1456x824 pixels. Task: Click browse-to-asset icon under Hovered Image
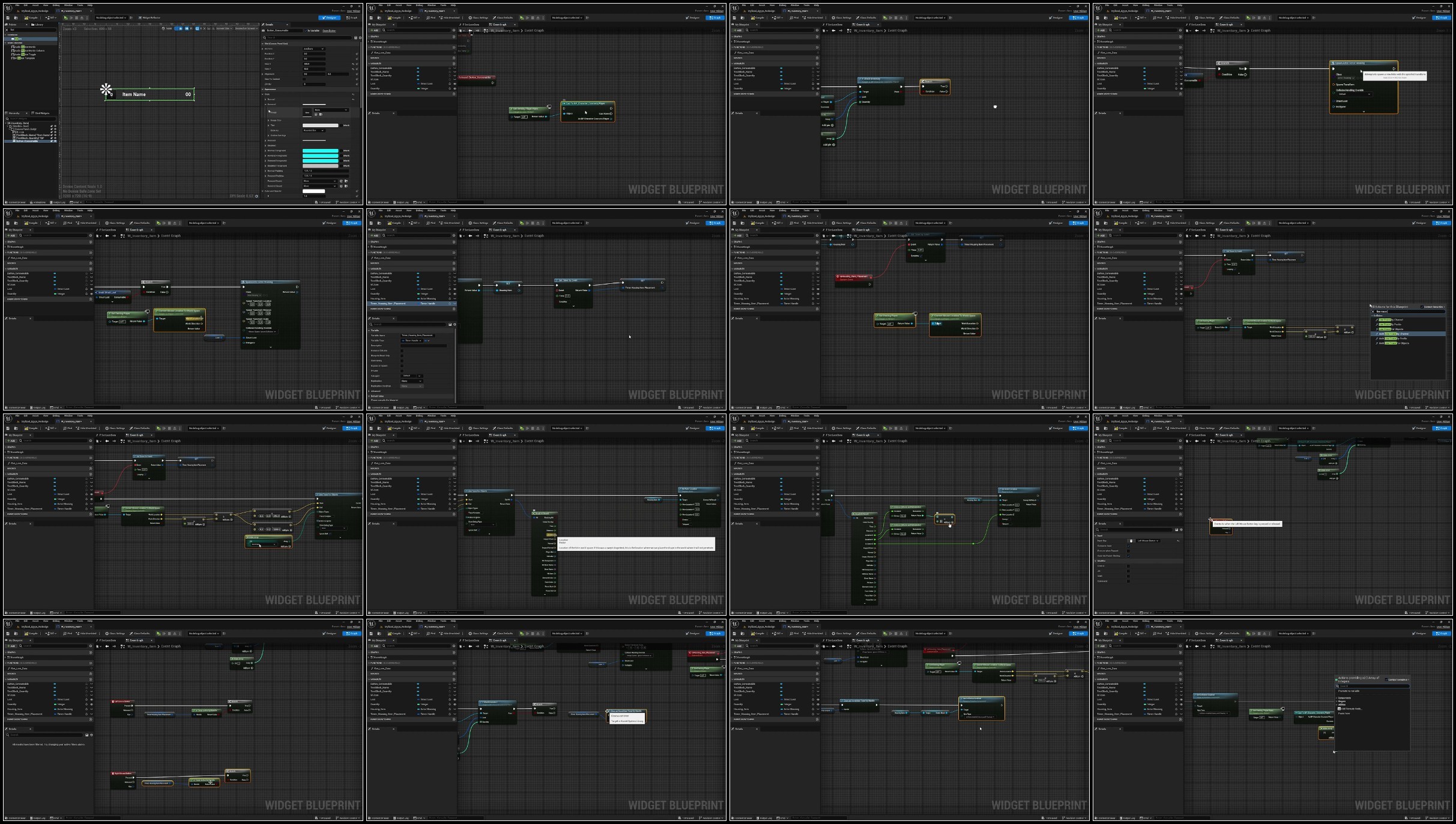(x=321, y=115)
